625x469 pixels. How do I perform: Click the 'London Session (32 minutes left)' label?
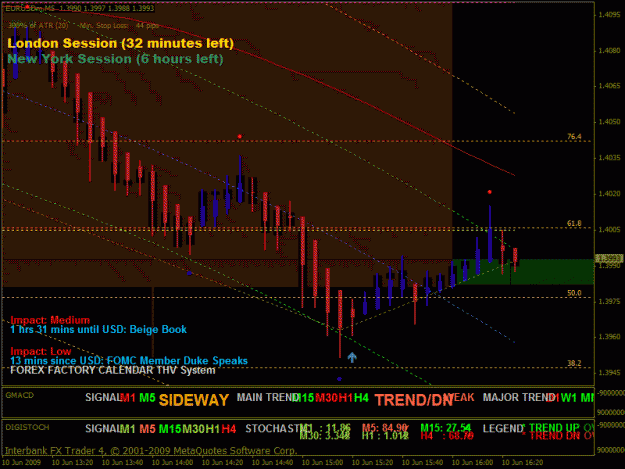click(x=120, y=43)
